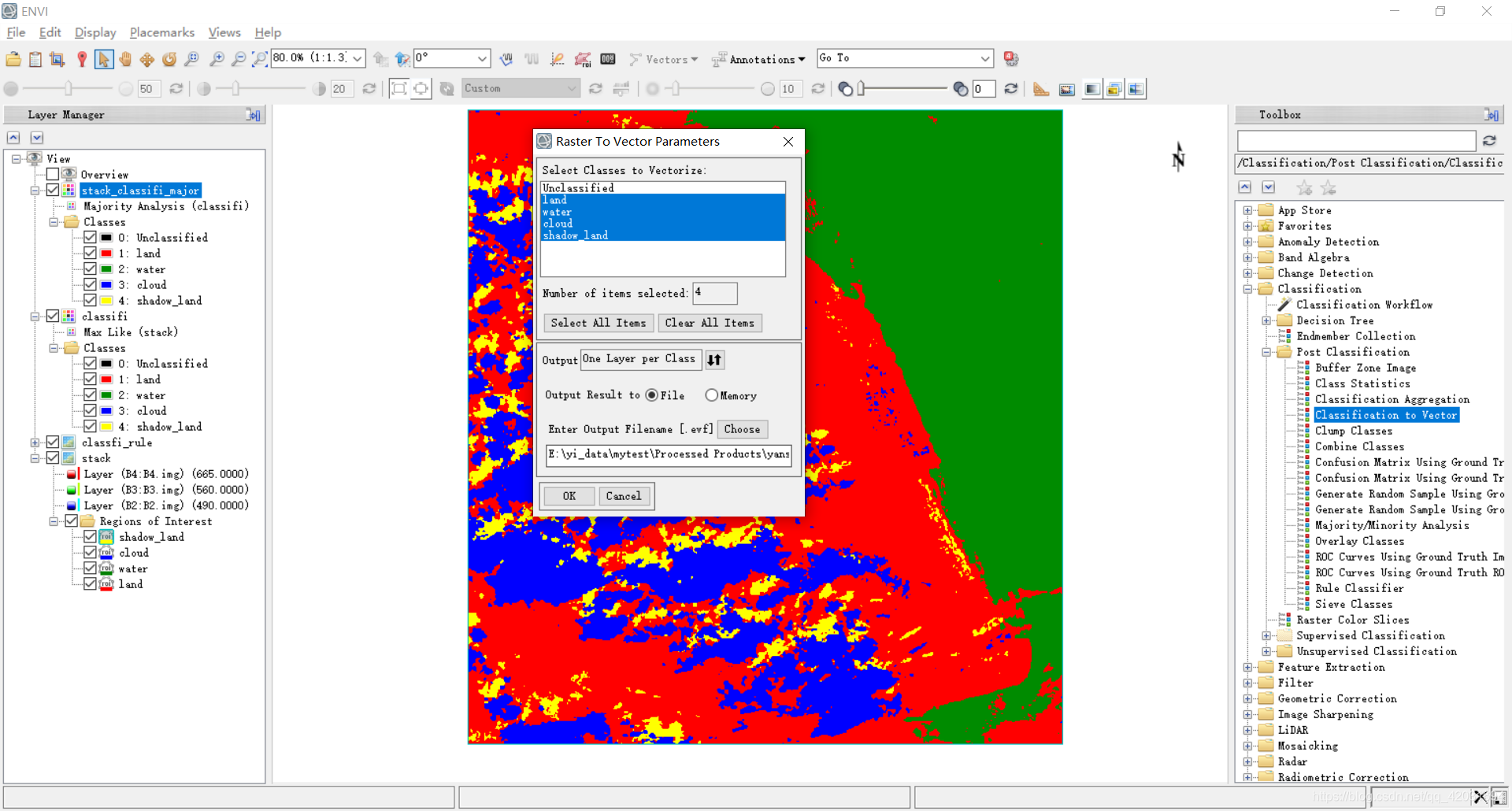Open the Views menu
The height and width of the screenshot is (811, 1512).
click(224, 32)
